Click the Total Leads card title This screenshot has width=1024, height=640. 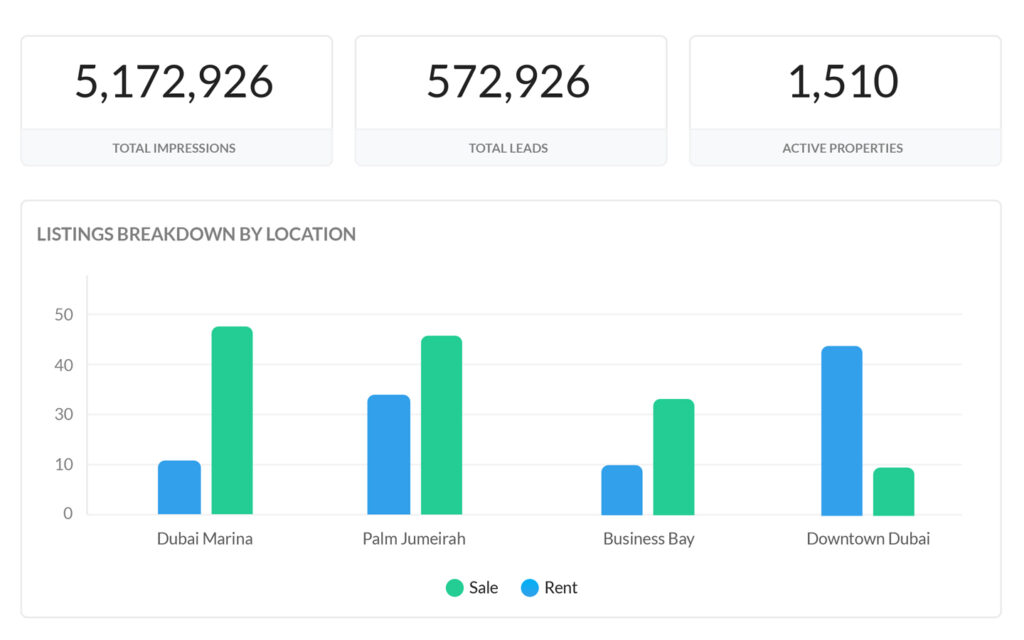(510, 147)
